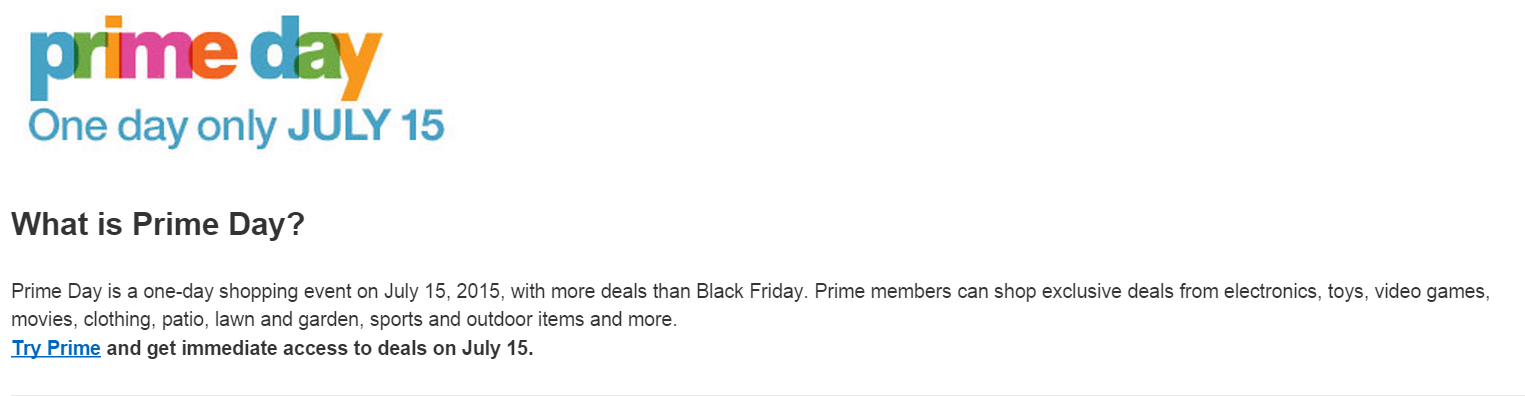Click the 'What is Prime Day?' heading
Viewport: 1525px width, 396px height.
tap(157, 224)
